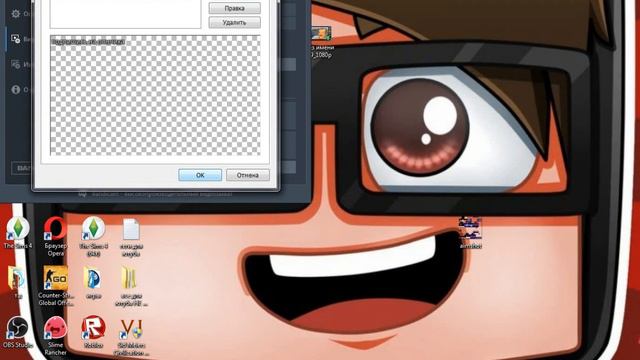
Task: Open plain yellow folder right of emblem folder
Action: click(x=131, y=286)
